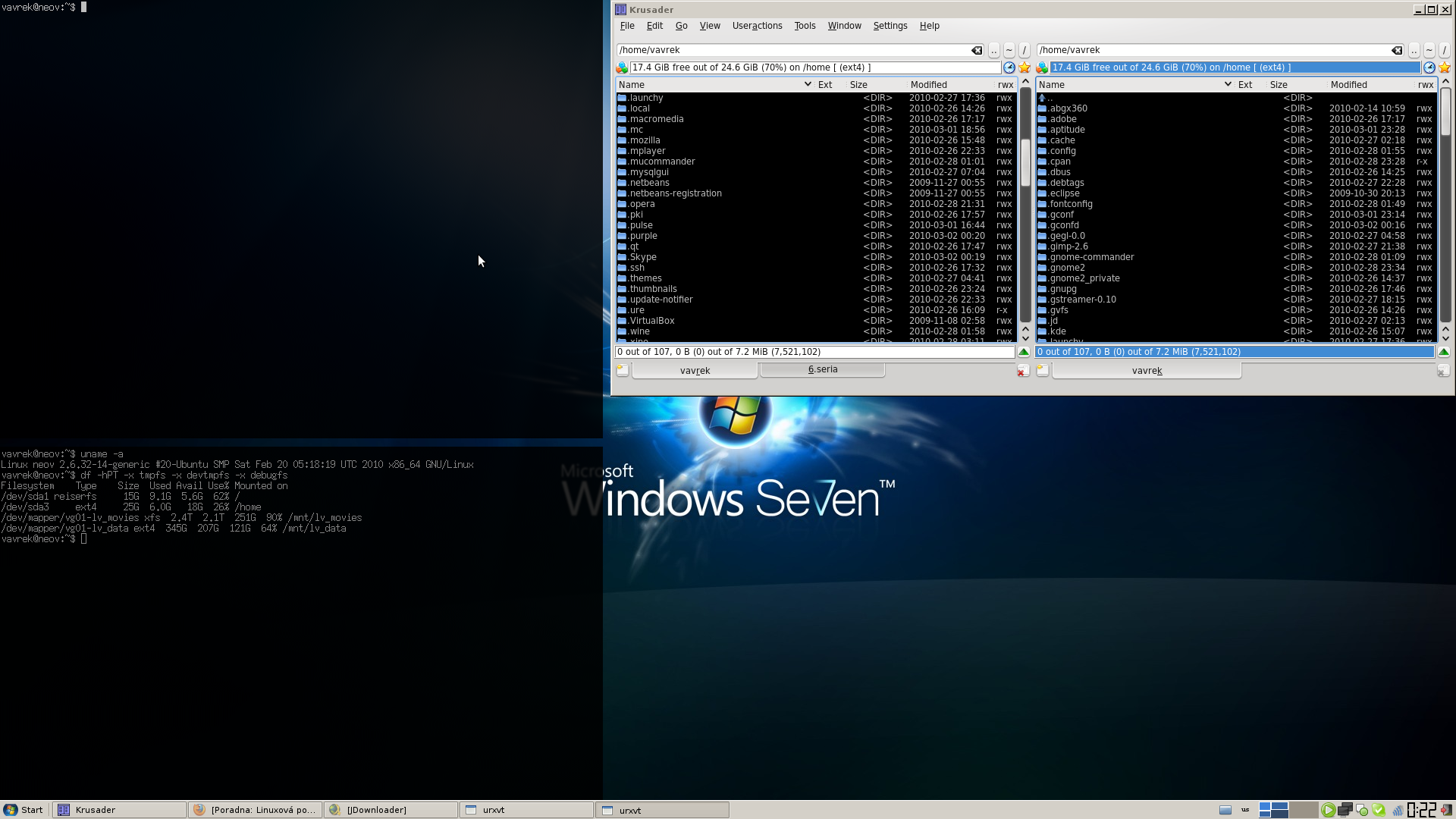This screenshot has height=819, width=1456.
Task: Jump to root directory in left panel
Action: (1025, 50)
